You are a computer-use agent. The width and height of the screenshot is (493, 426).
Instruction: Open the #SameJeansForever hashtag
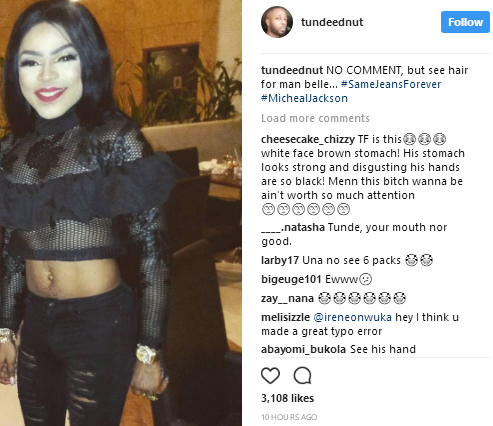[x=391, y=84]
